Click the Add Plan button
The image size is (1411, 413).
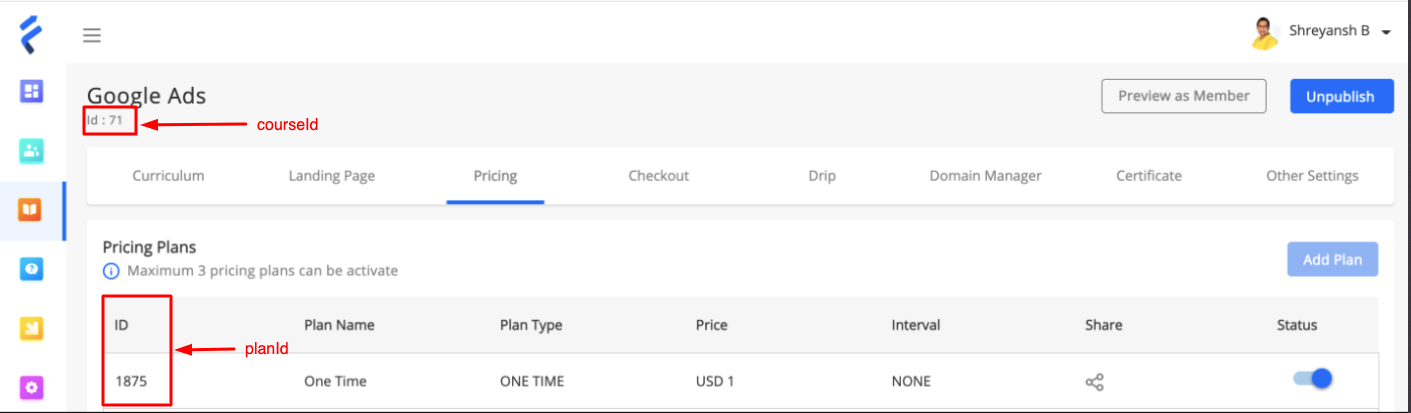(x=1332, y=260)
